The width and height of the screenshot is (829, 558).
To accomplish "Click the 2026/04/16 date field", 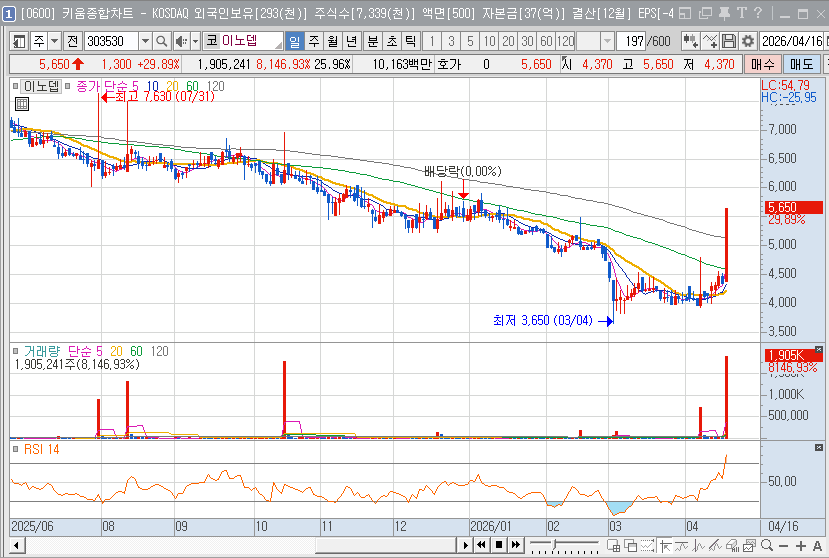I will coord(791,41).
